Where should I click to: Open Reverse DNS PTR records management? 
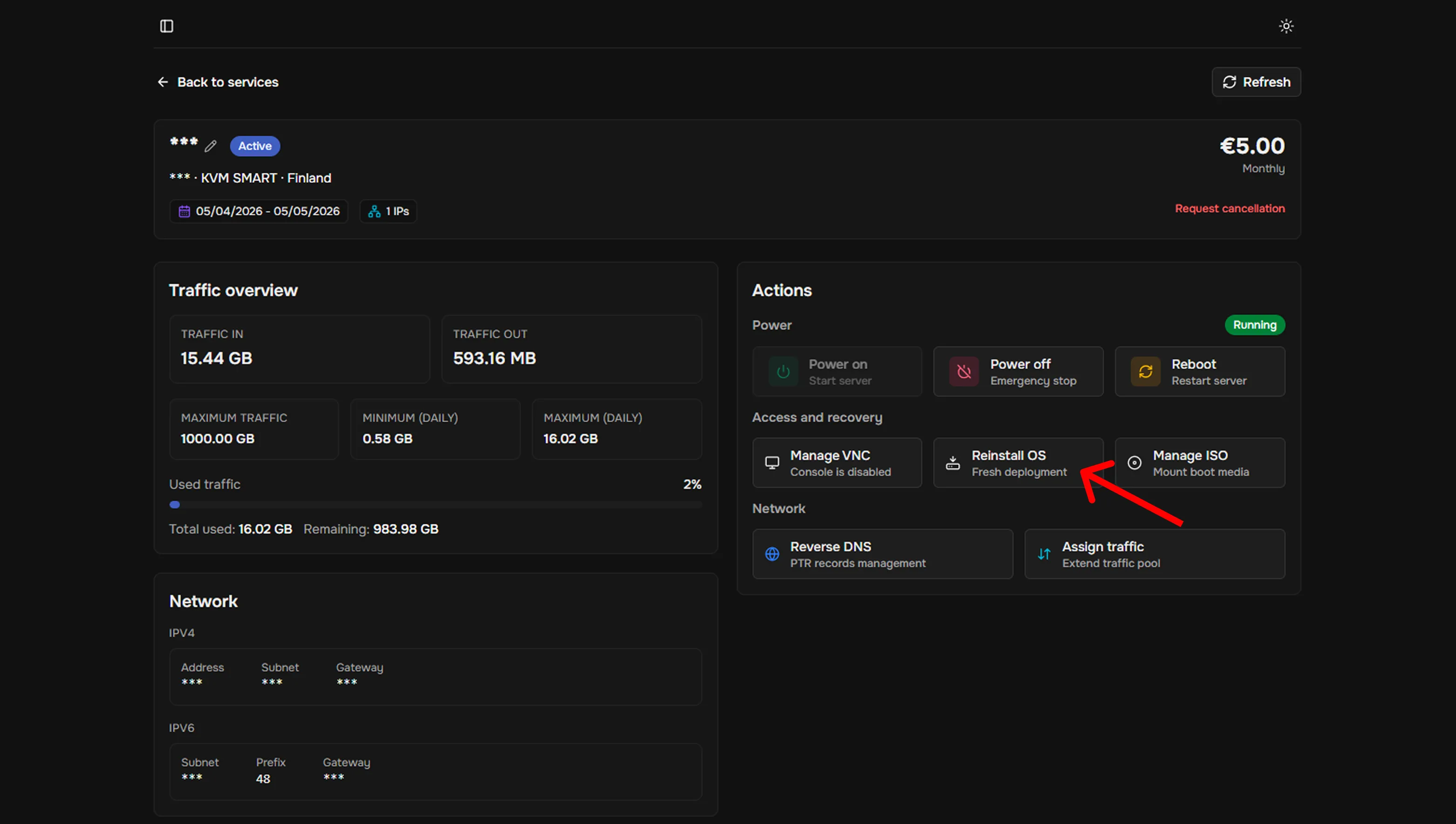click(x=883, y=554)
